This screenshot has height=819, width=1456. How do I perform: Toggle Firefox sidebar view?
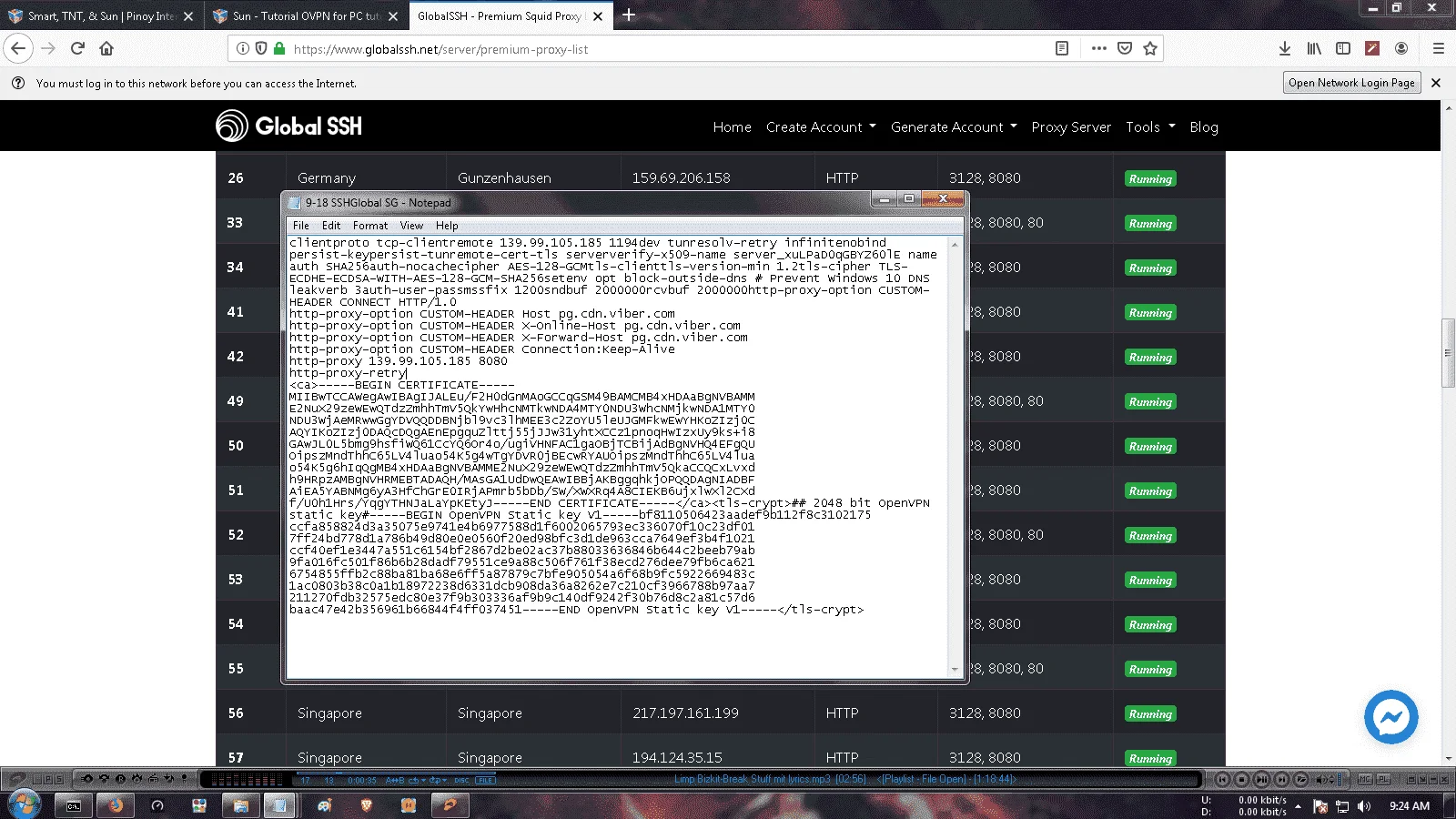pos(1343,48)
